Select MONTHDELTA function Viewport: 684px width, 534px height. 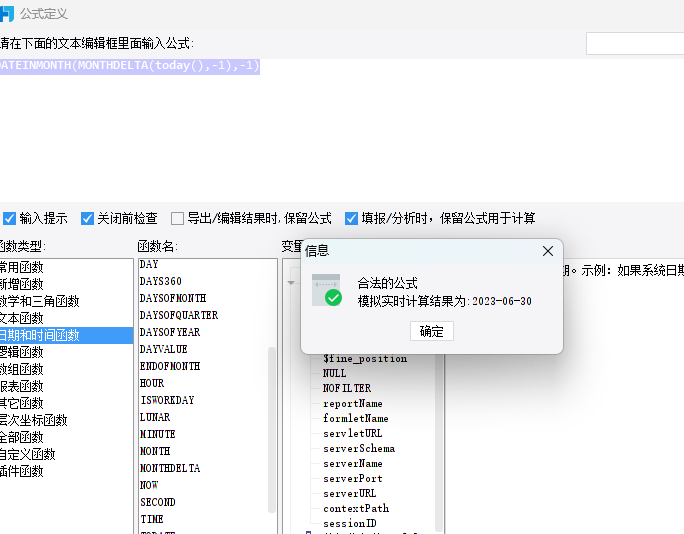(x=170, y=469)
